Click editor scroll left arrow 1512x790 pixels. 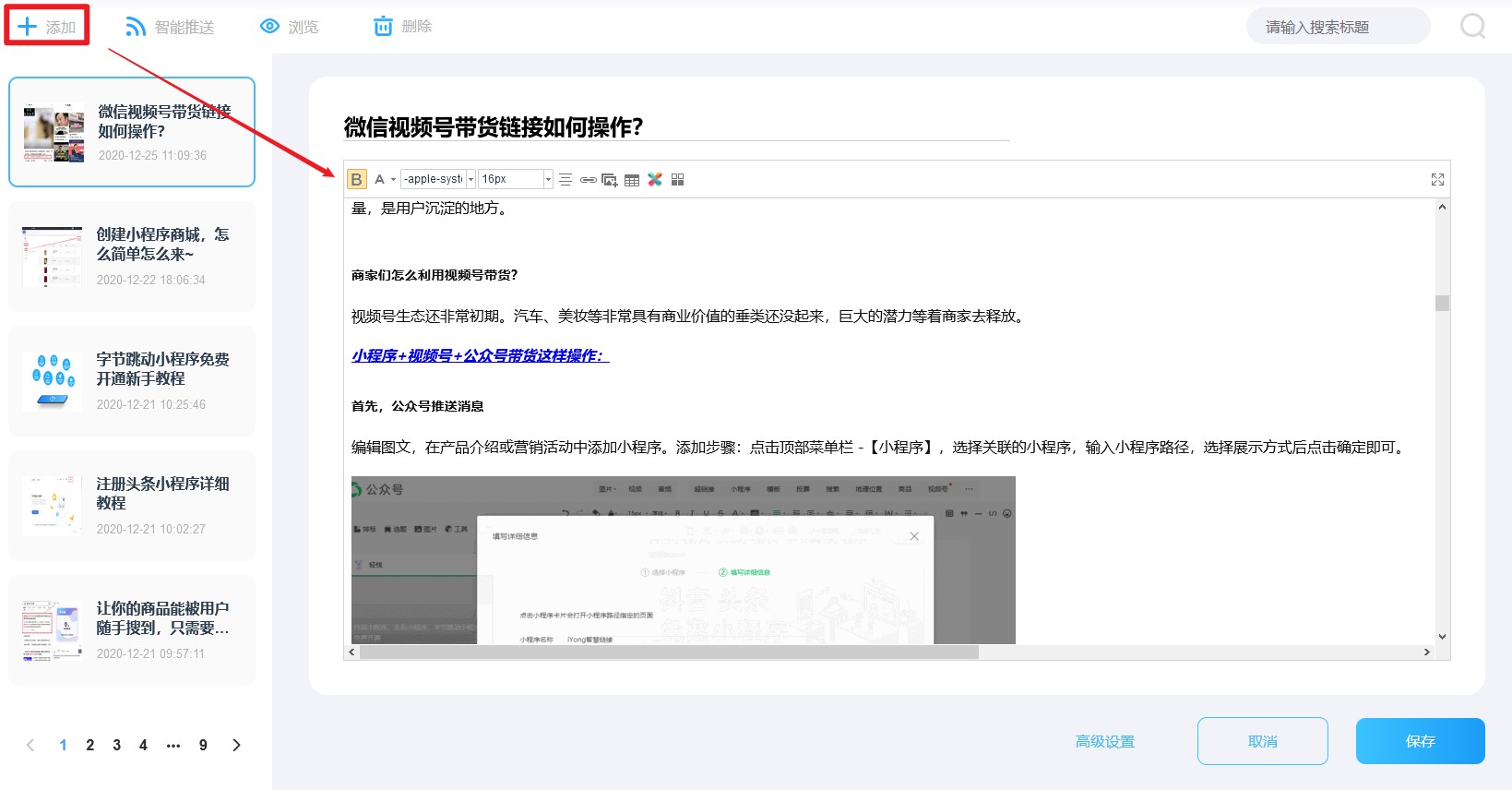(351, 652)
